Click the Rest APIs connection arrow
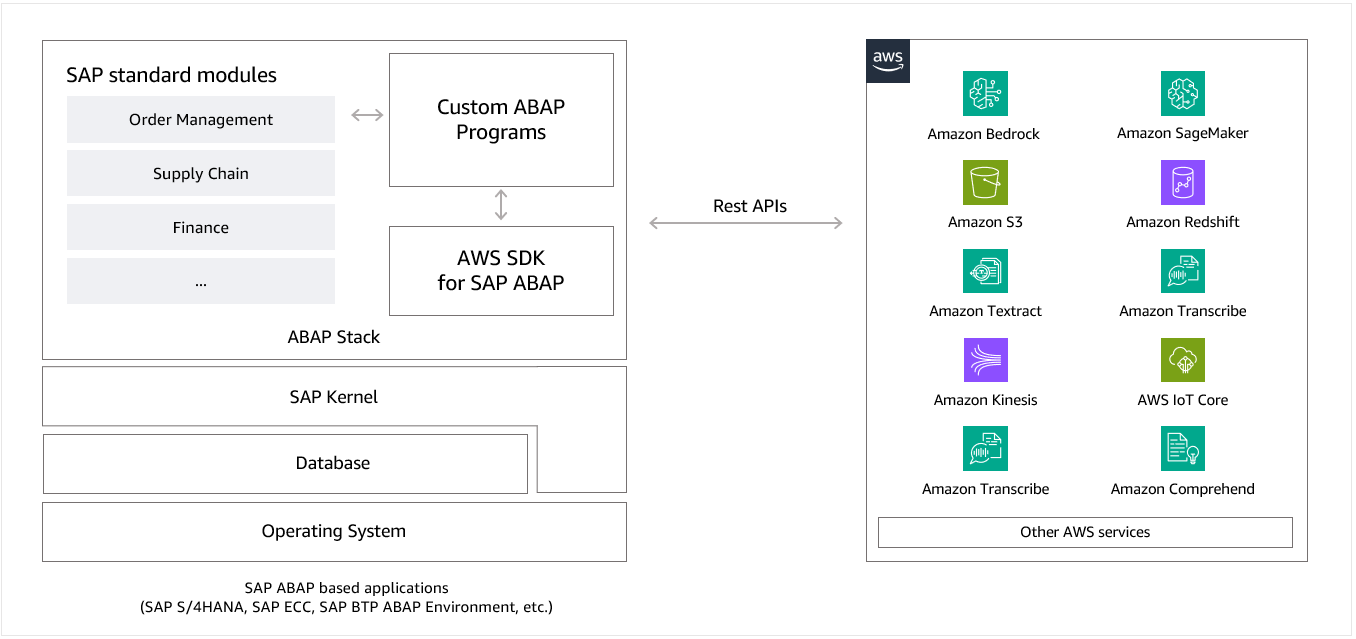1356x639 pixels. point(746,222)
